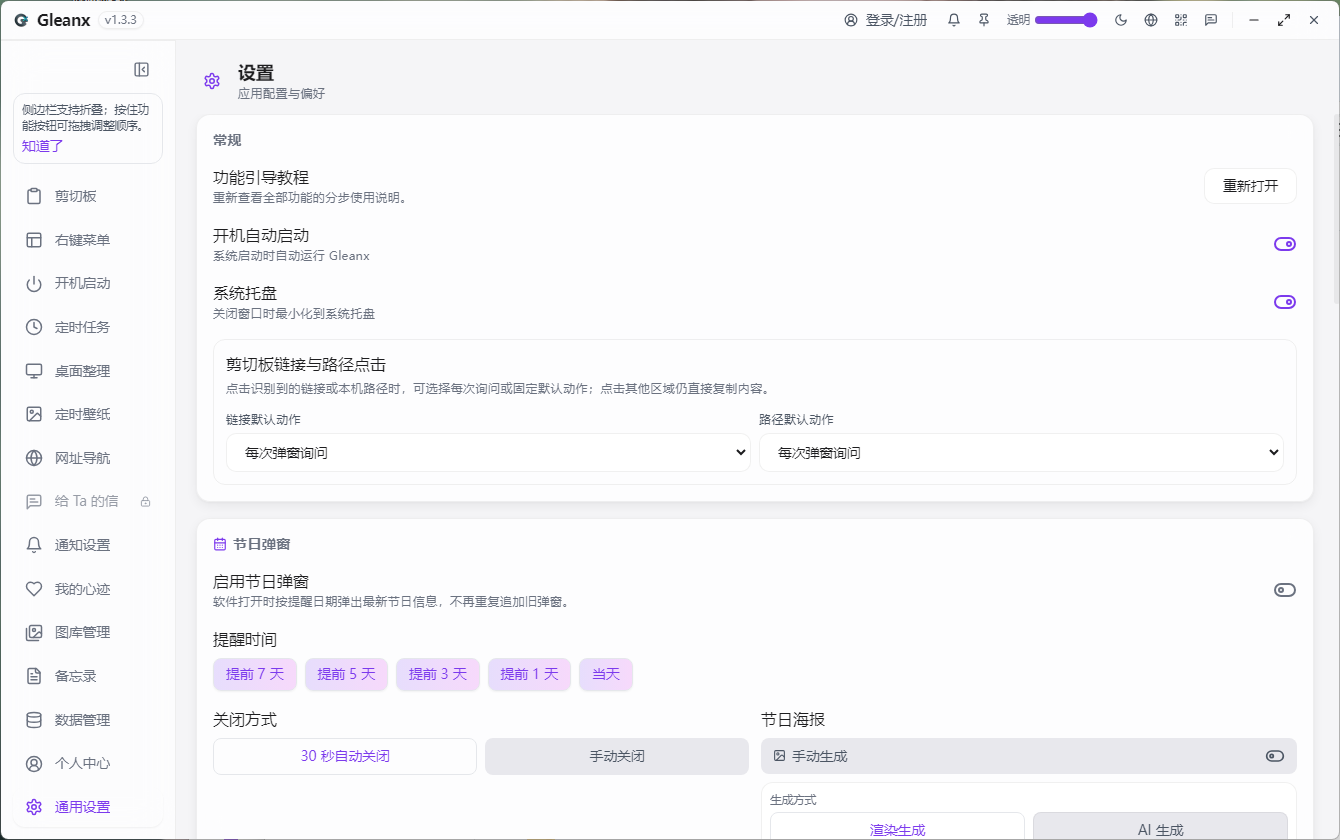The height and width of the screenshot is (840, 1340).
Task: Click 登录/注册 in title bar
Action: point(885,20)
